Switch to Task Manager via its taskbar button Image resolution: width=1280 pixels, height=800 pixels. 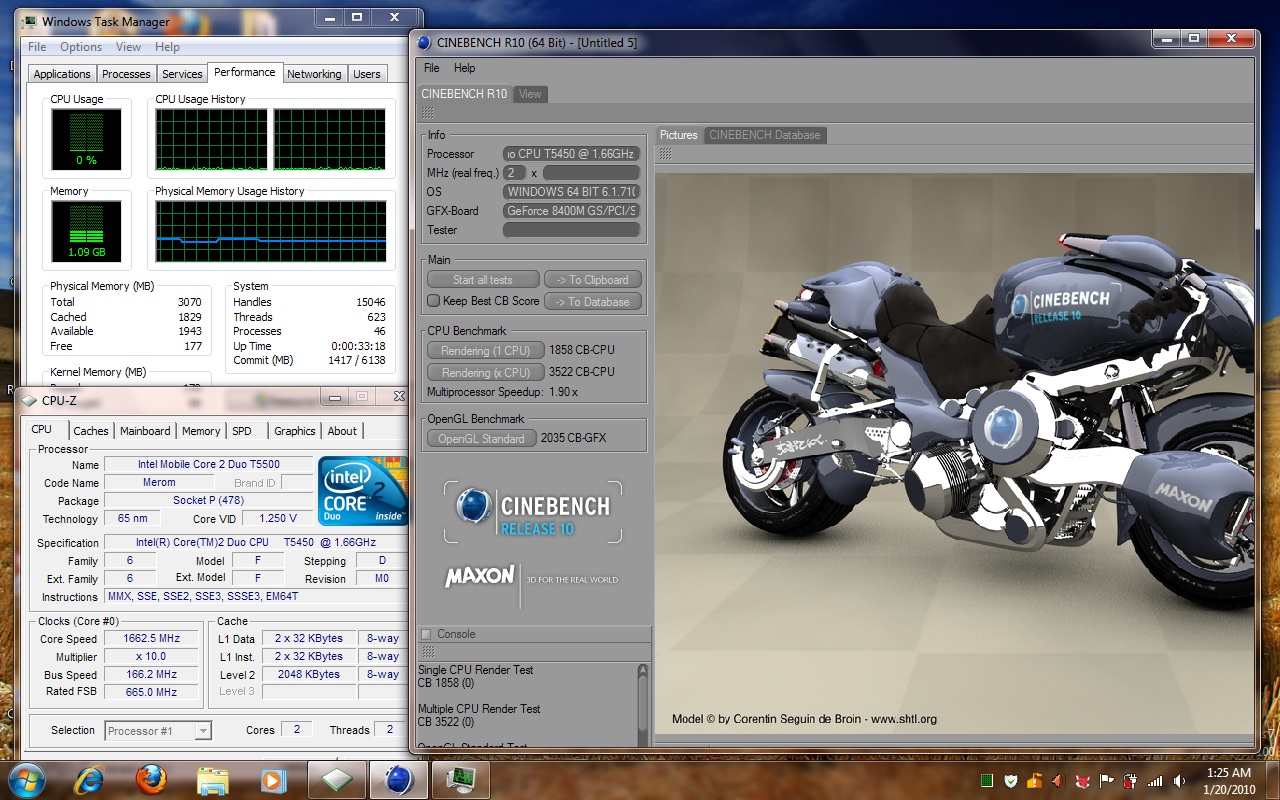tap(460, 780)
